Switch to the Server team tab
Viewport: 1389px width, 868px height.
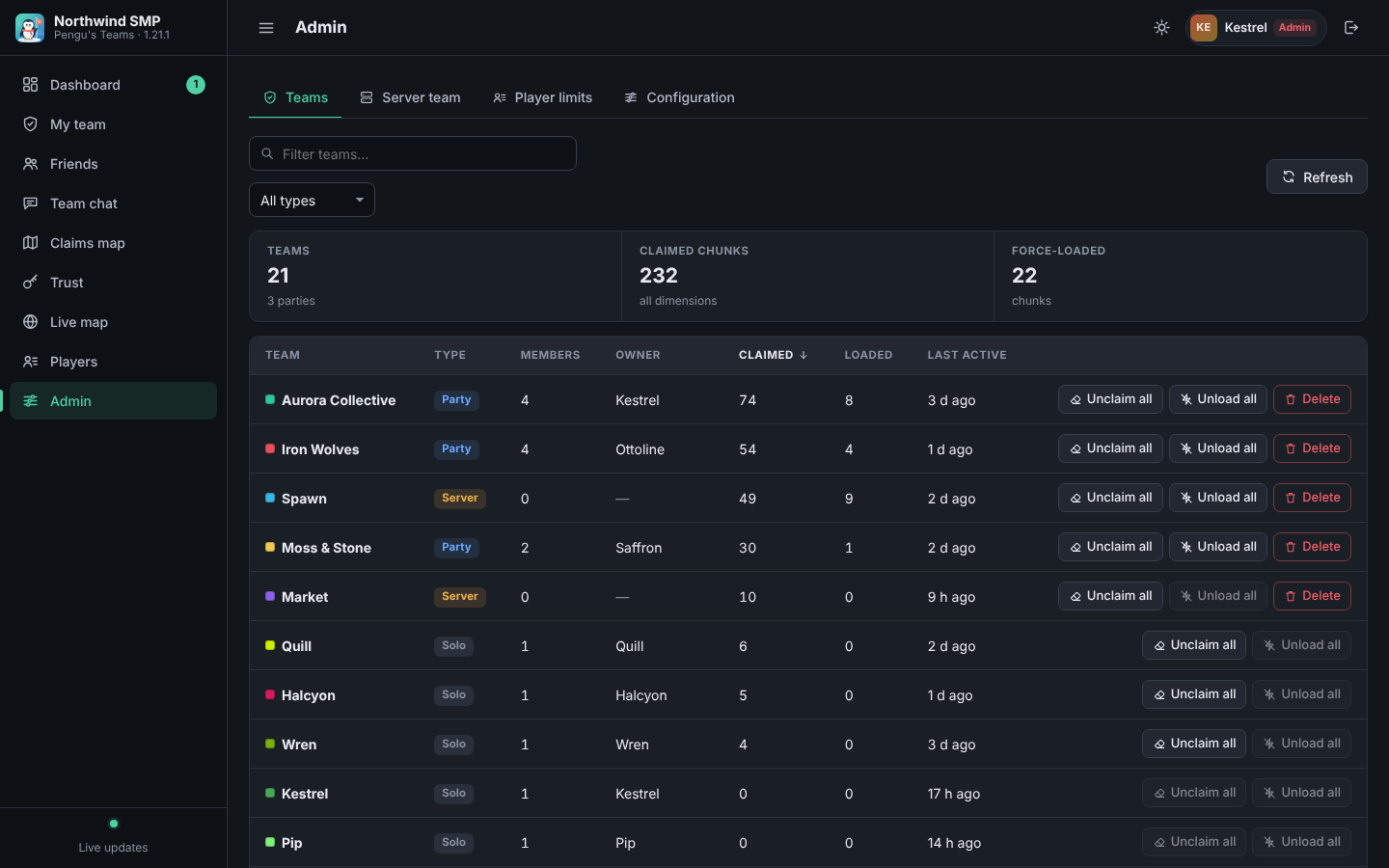[410, 97]
